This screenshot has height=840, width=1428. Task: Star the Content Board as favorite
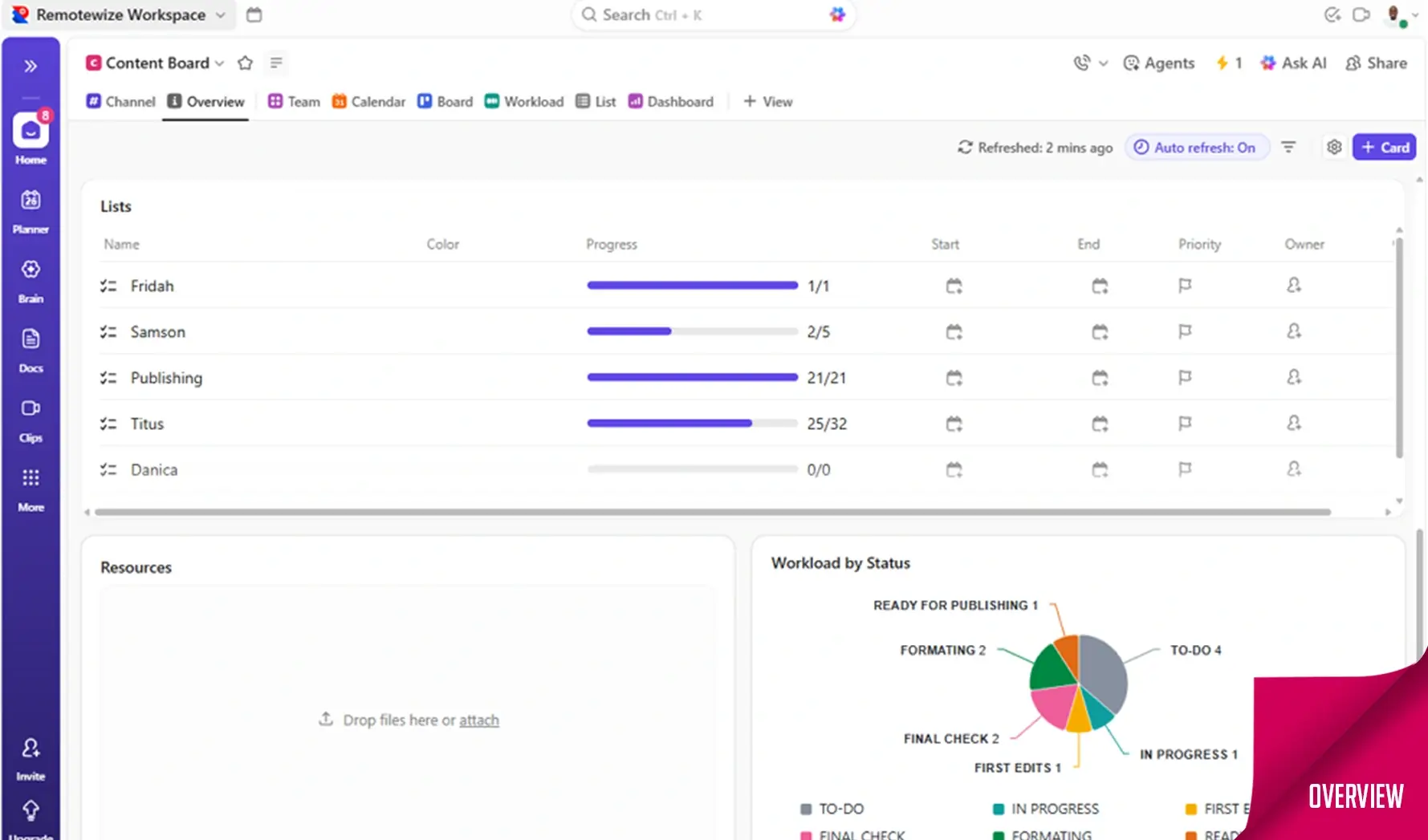pyautogui.click(x=246, y=63)
